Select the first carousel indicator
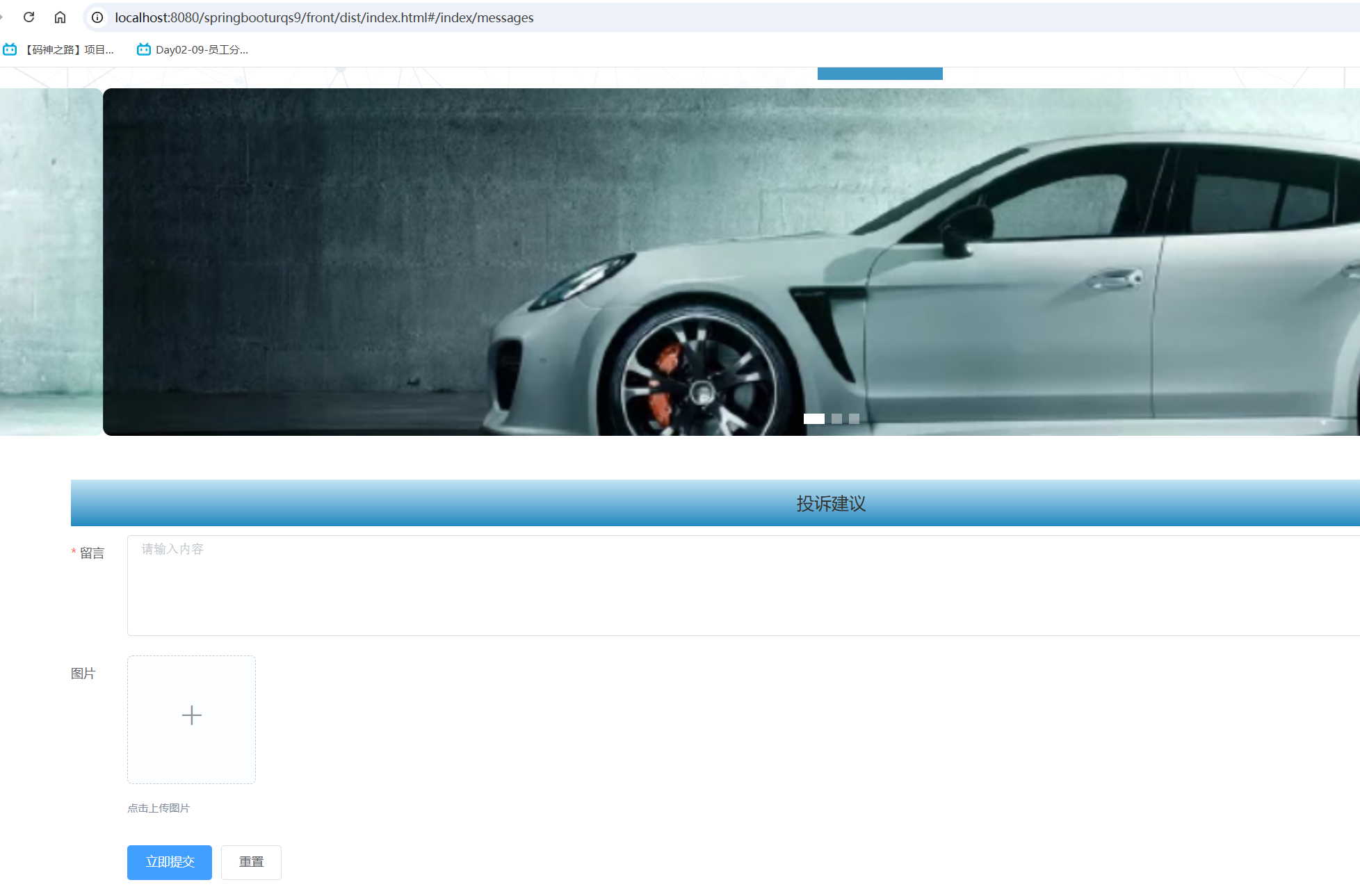Screen dimensions: 1360x896 (x=814, y=418)
